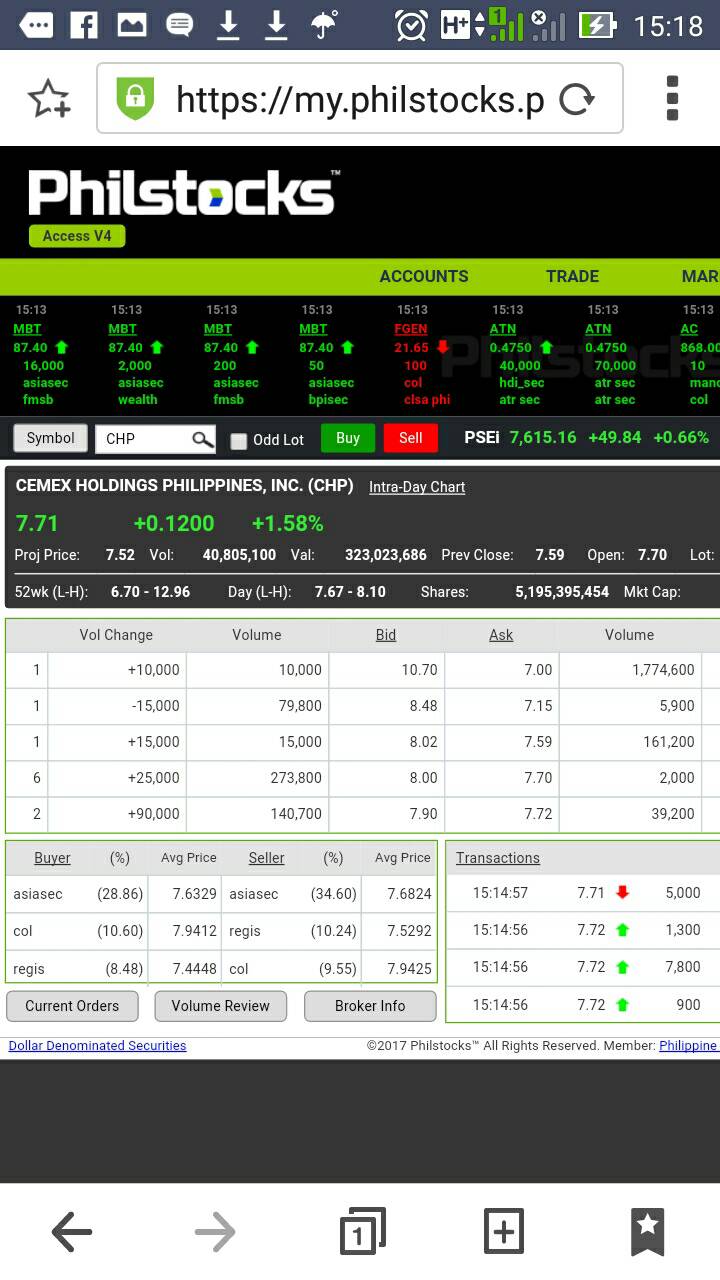Open saved bookmarks star icon
Image resolution: width=720 pixels, height=1280 pixels.
[x=647, y=1232]
